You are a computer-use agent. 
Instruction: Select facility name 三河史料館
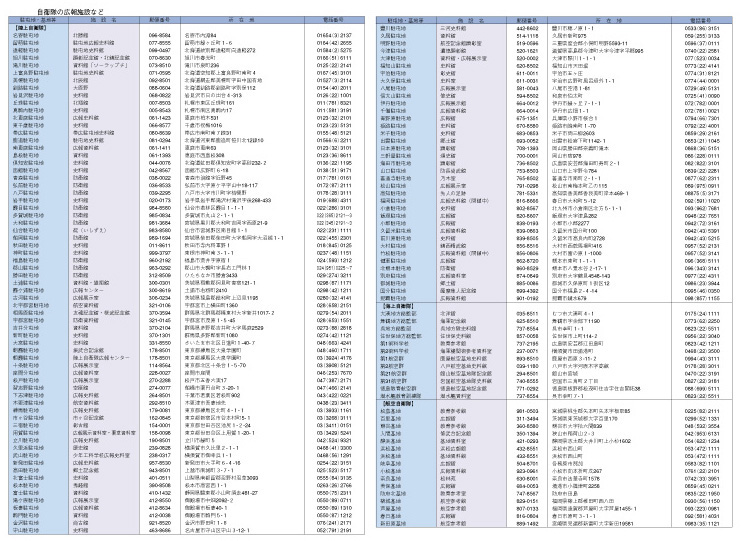tap(453, 28)
